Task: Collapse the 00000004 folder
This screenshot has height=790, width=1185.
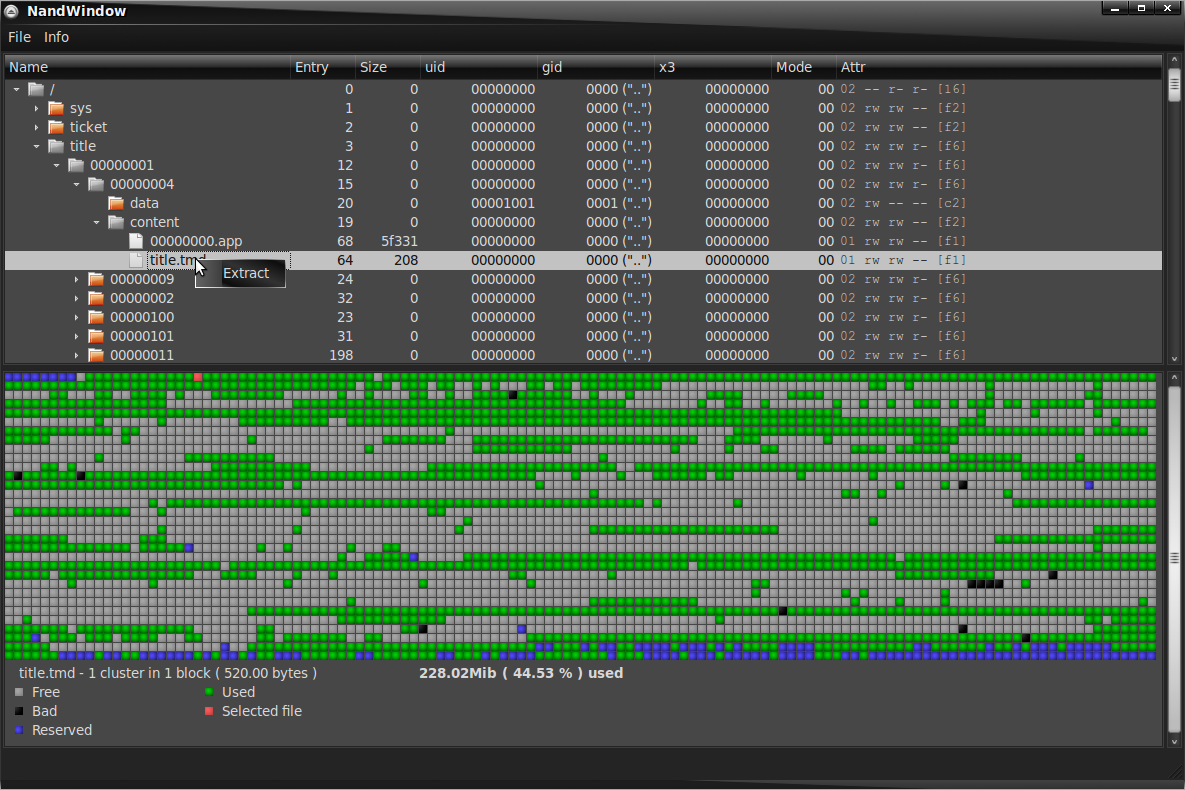Action: coord(76,184)
